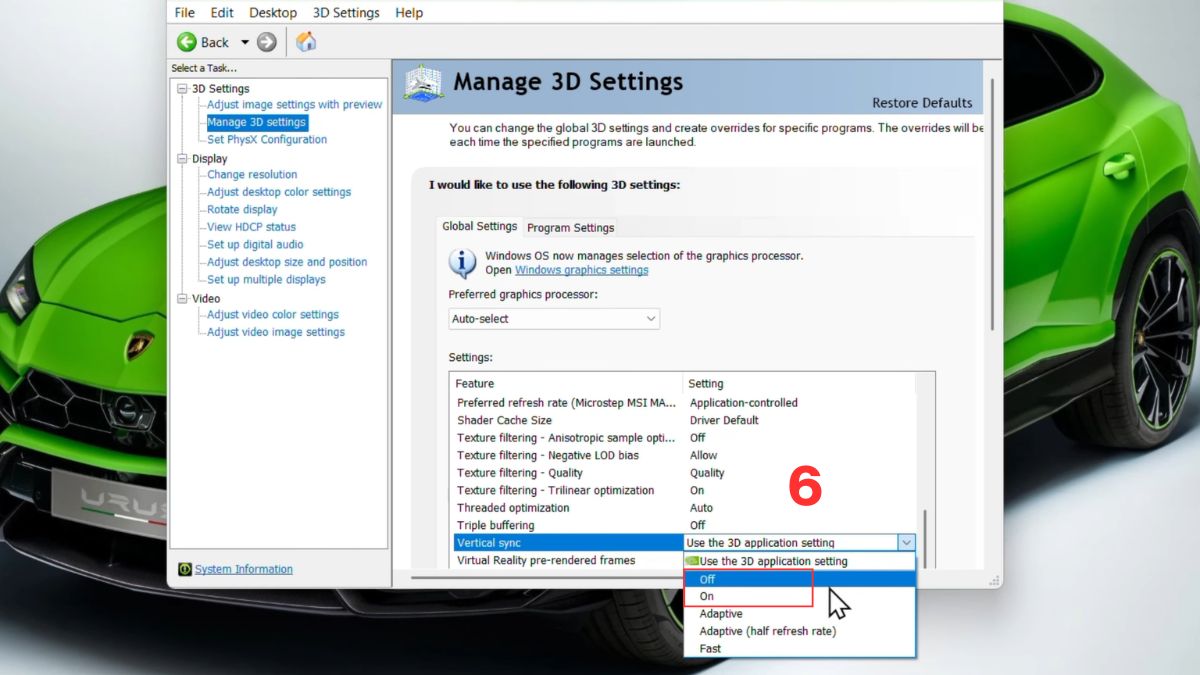Collapse the Video section in the task tree

[182, 297]
